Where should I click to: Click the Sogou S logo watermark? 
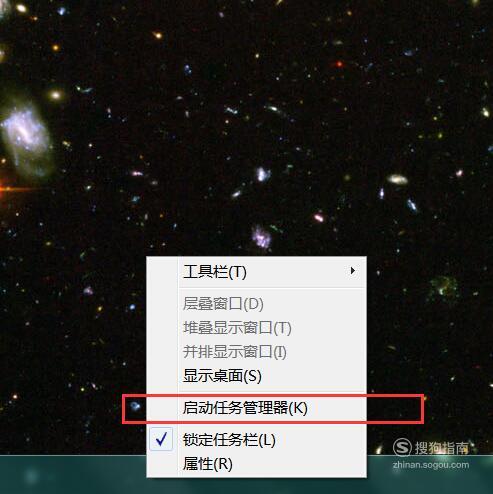(x=402, y=447)
